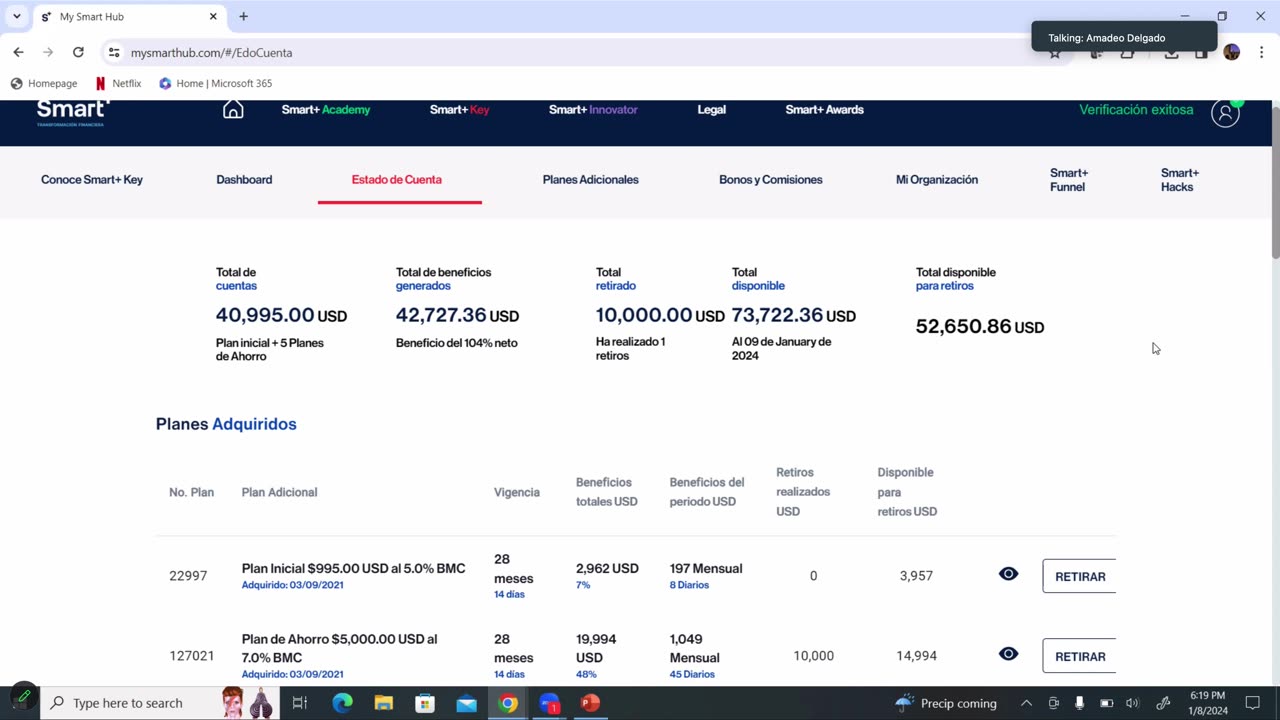
Task: Click RETIRAR for Plan de Ahorro $5,000.00
Action: click(1079, 656)
